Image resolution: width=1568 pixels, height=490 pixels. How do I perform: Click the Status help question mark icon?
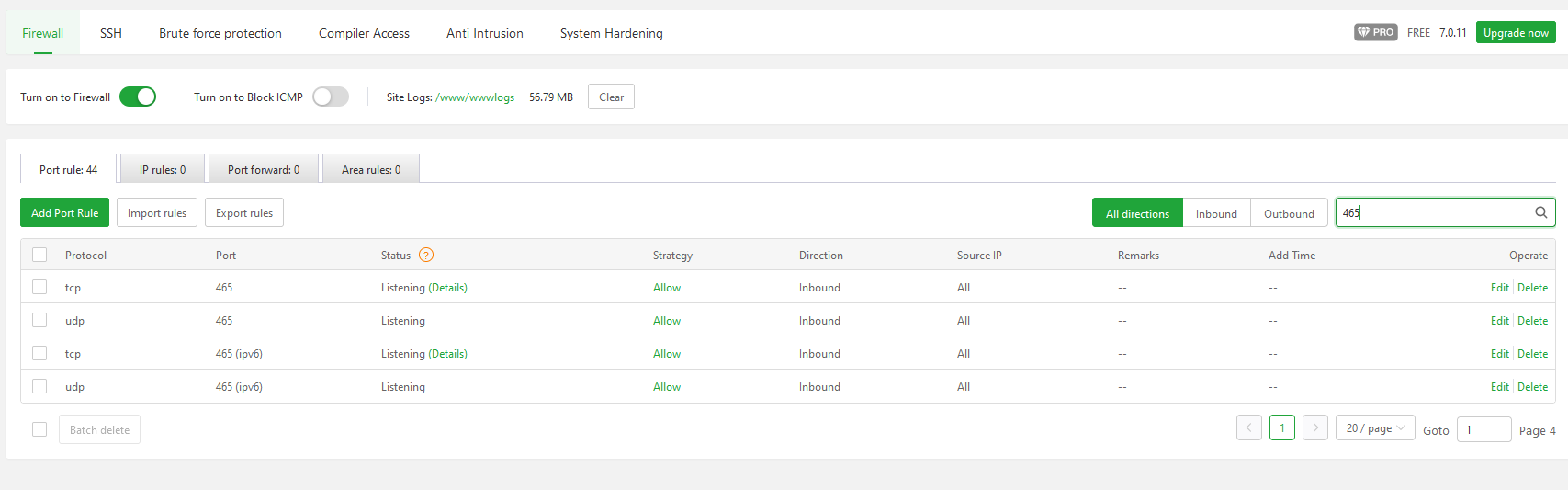[x=425, y=255]
